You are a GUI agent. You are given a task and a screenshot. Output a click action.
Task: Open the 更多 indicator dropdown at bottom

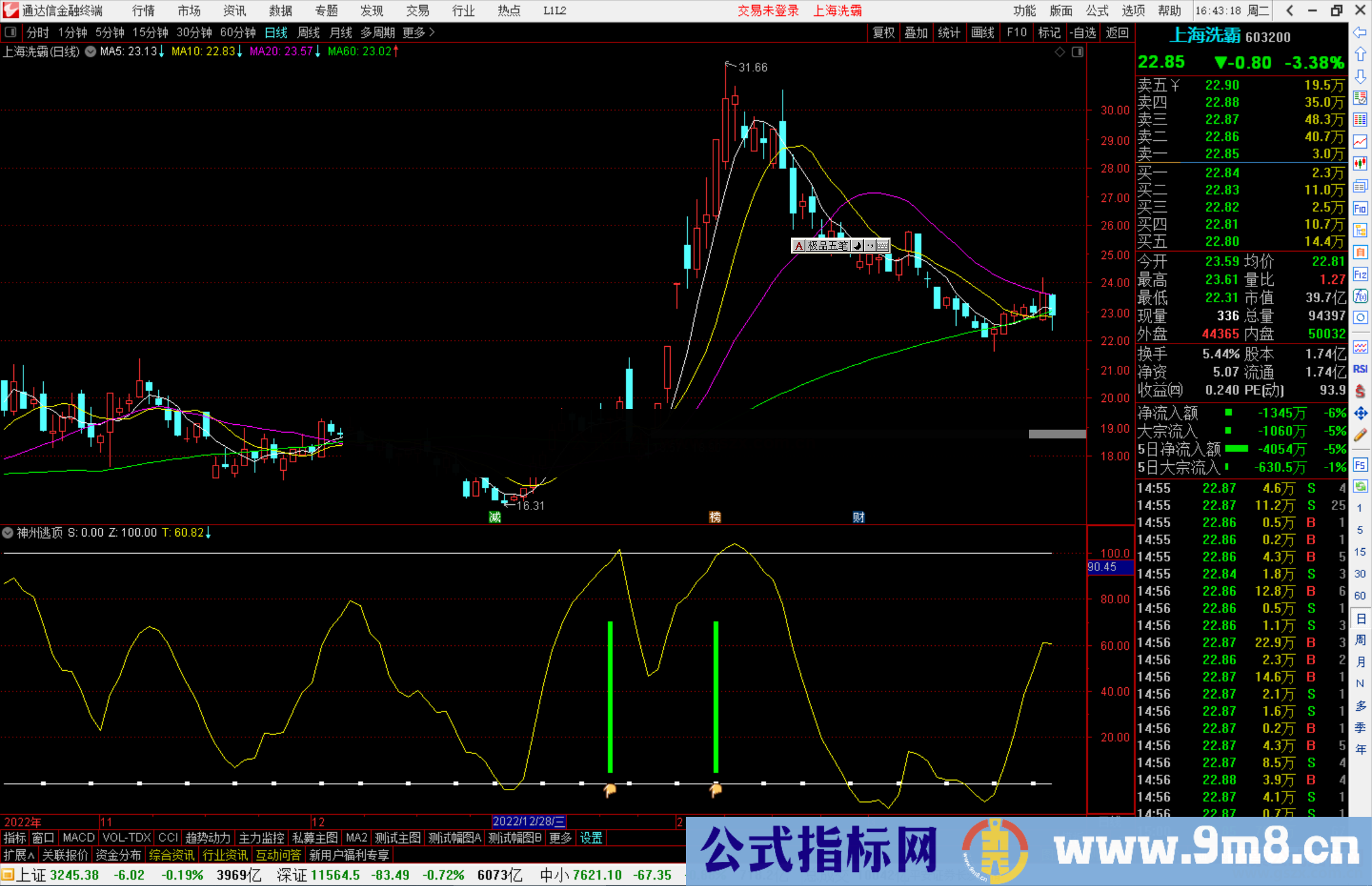559,838
